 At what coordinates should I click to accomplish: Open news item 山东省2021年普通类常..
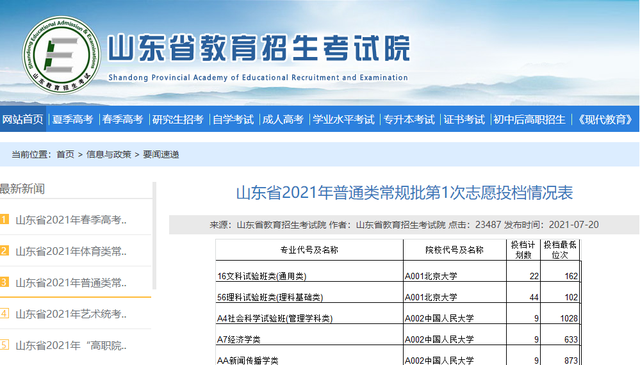coord(71,283)
